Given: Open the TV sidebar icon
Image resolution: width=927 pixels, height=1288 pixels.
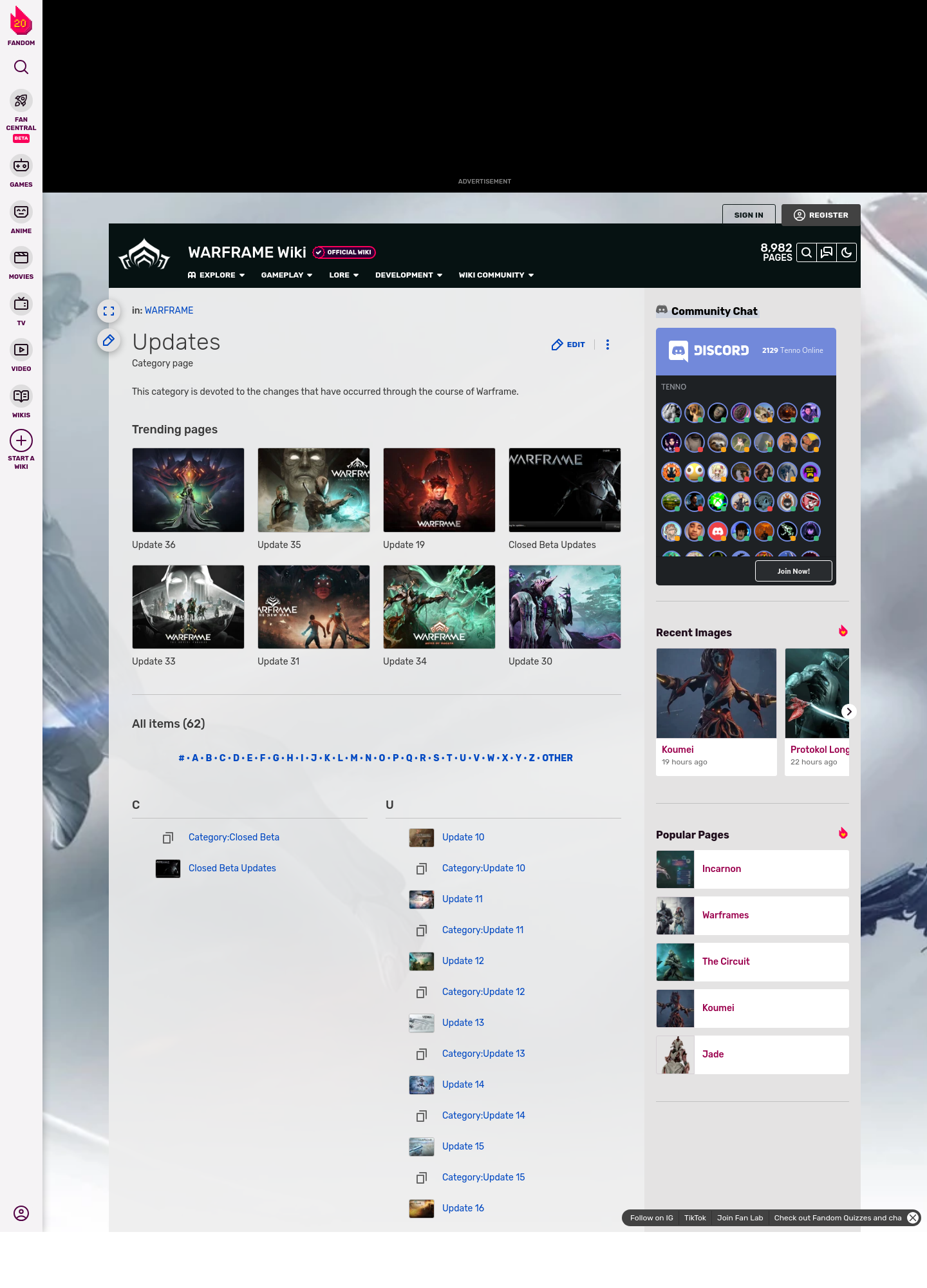Looking at the screenshot, I should 21,304.
